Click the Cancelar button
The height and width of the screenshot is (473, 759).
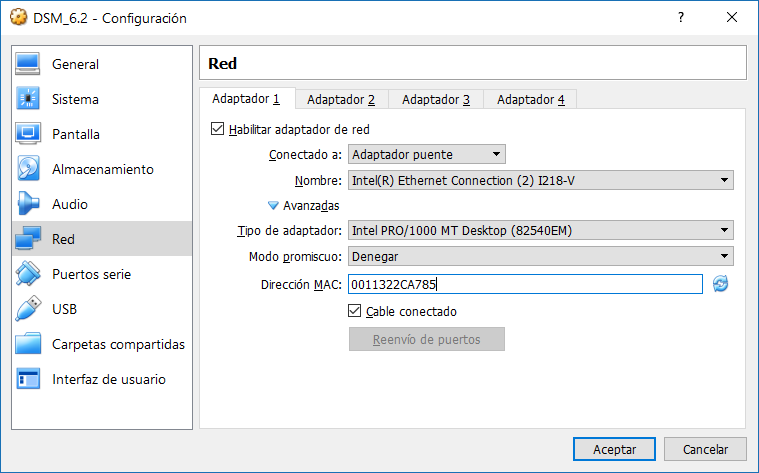(x=705, y=449)
